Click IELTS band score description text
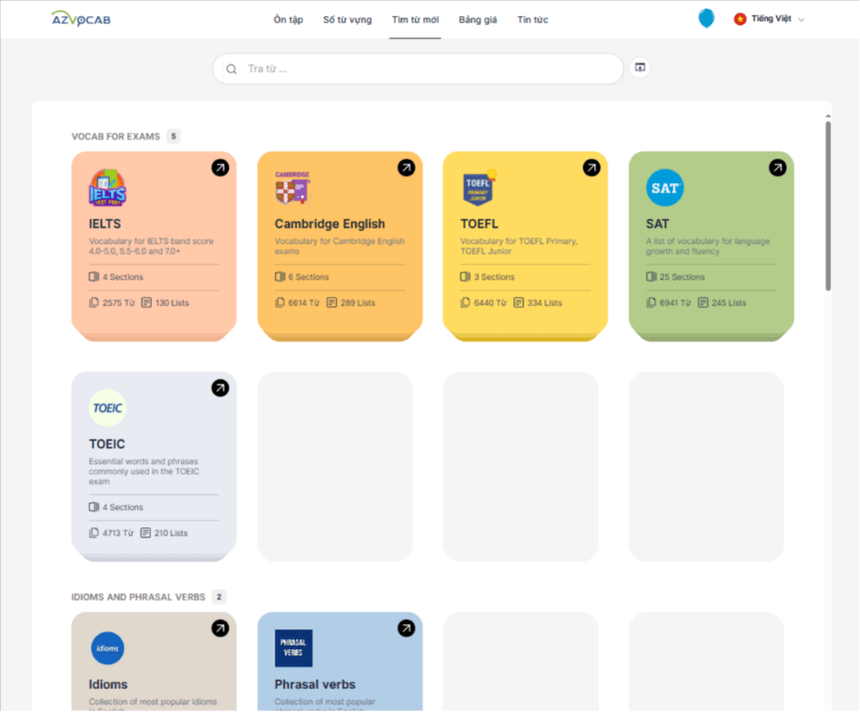The image size is (860, 712). 151,246
